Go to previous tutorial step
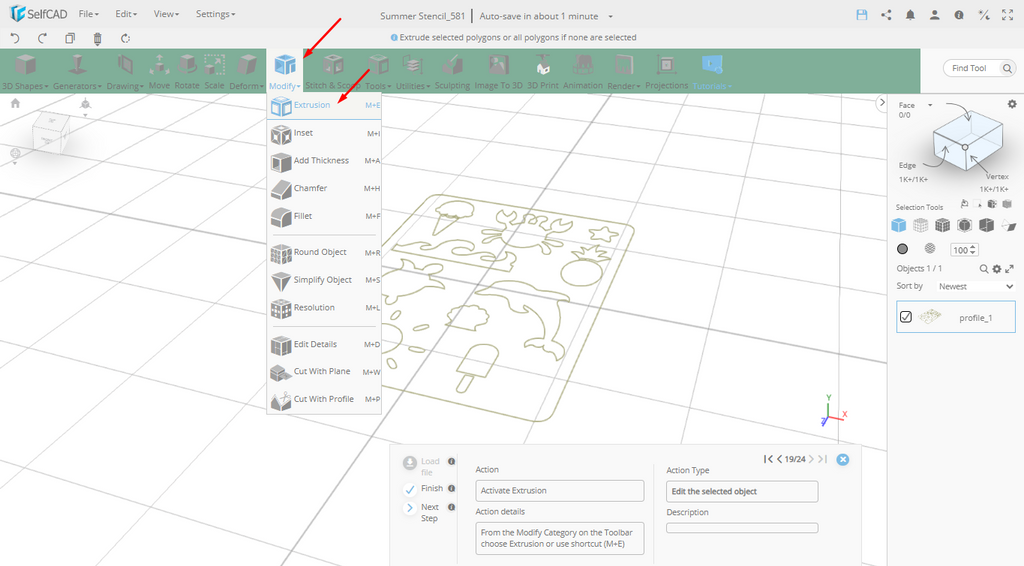1024x566 pixels. coord(779,459)
